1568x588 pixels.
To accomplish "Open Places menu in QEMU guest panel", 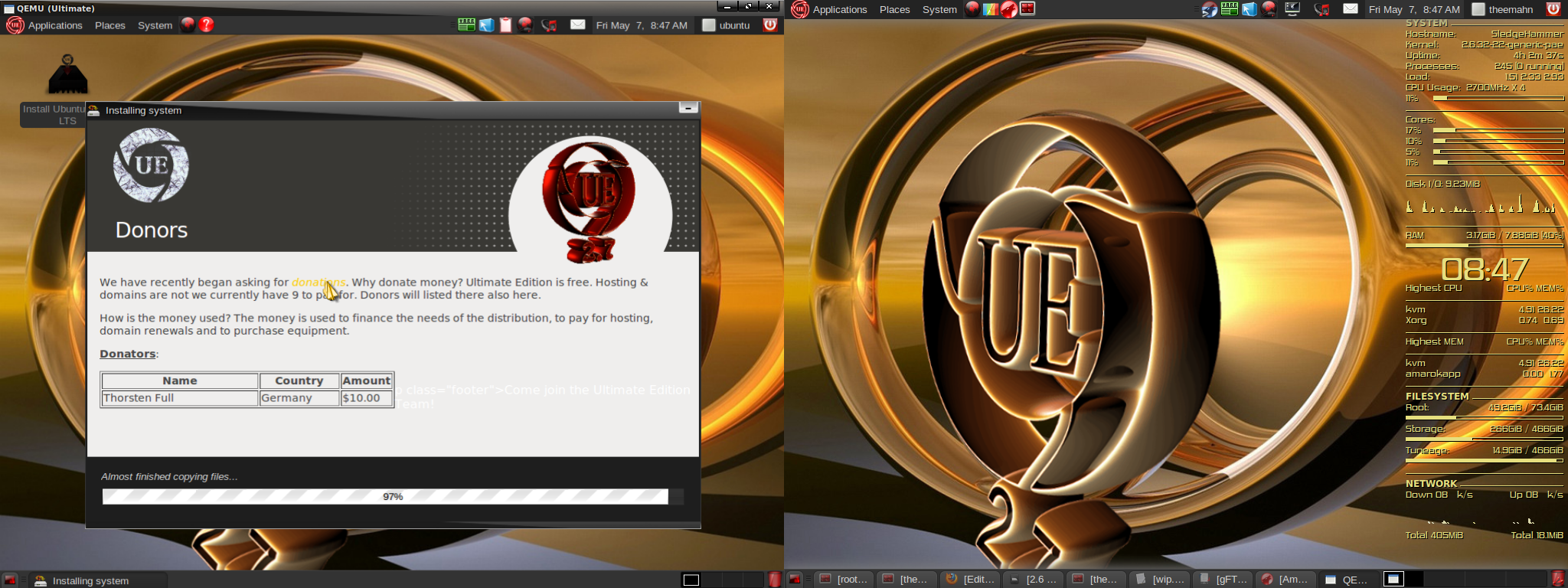I will 110,25.
